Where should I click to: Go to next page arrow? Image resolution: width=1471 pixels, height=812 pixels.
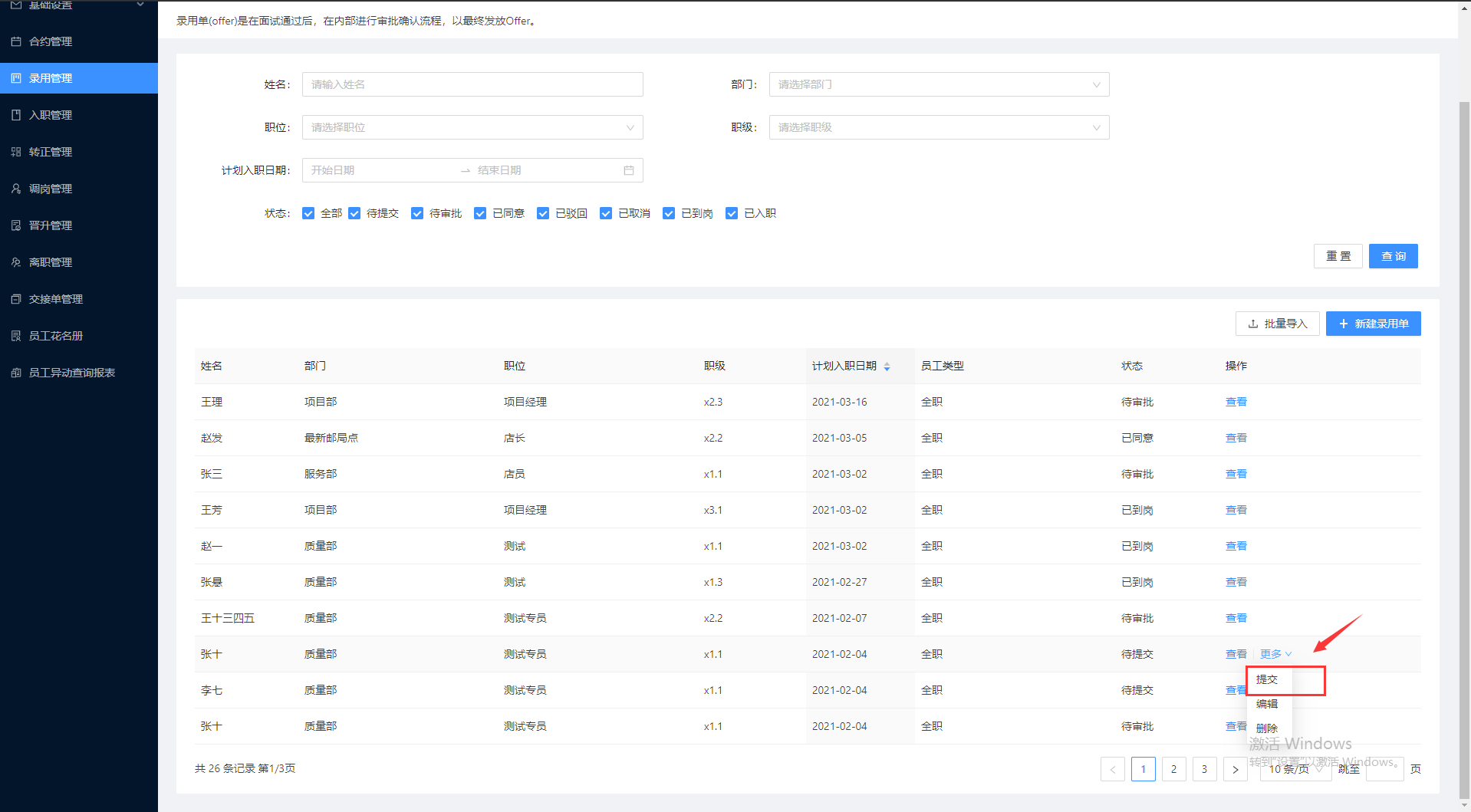point(1236,769)
